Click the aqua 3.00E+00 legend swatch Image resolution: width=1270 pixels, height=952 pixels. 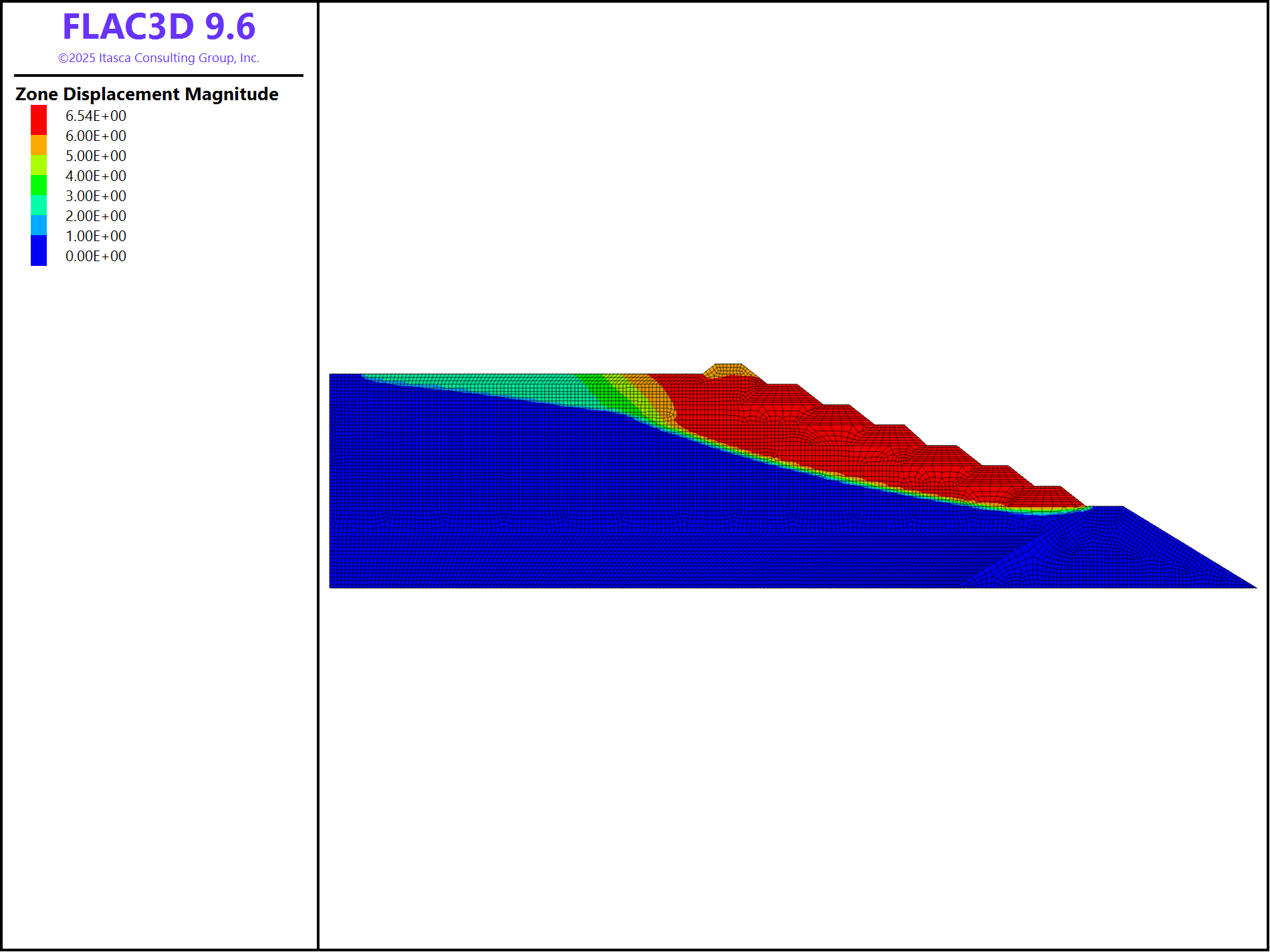coord(39,205)
